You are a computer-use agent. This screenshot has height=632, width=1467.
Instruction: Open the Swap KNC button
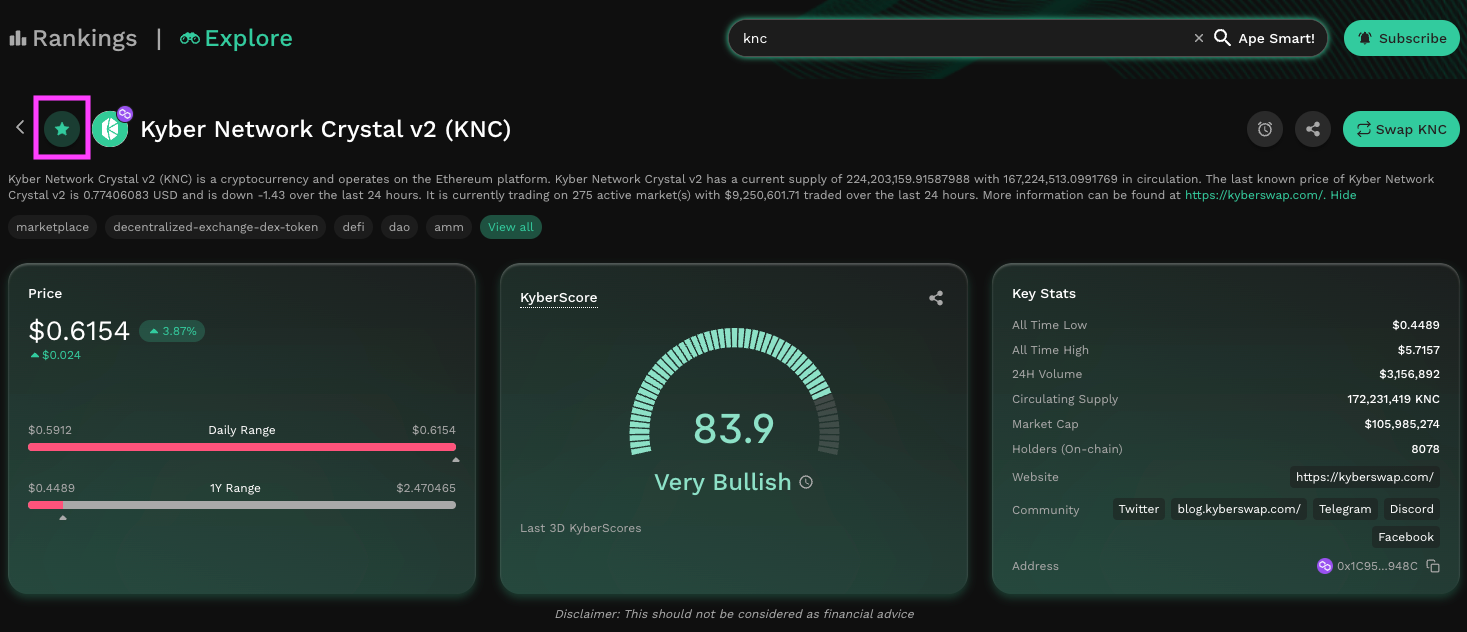(1401, 129)
